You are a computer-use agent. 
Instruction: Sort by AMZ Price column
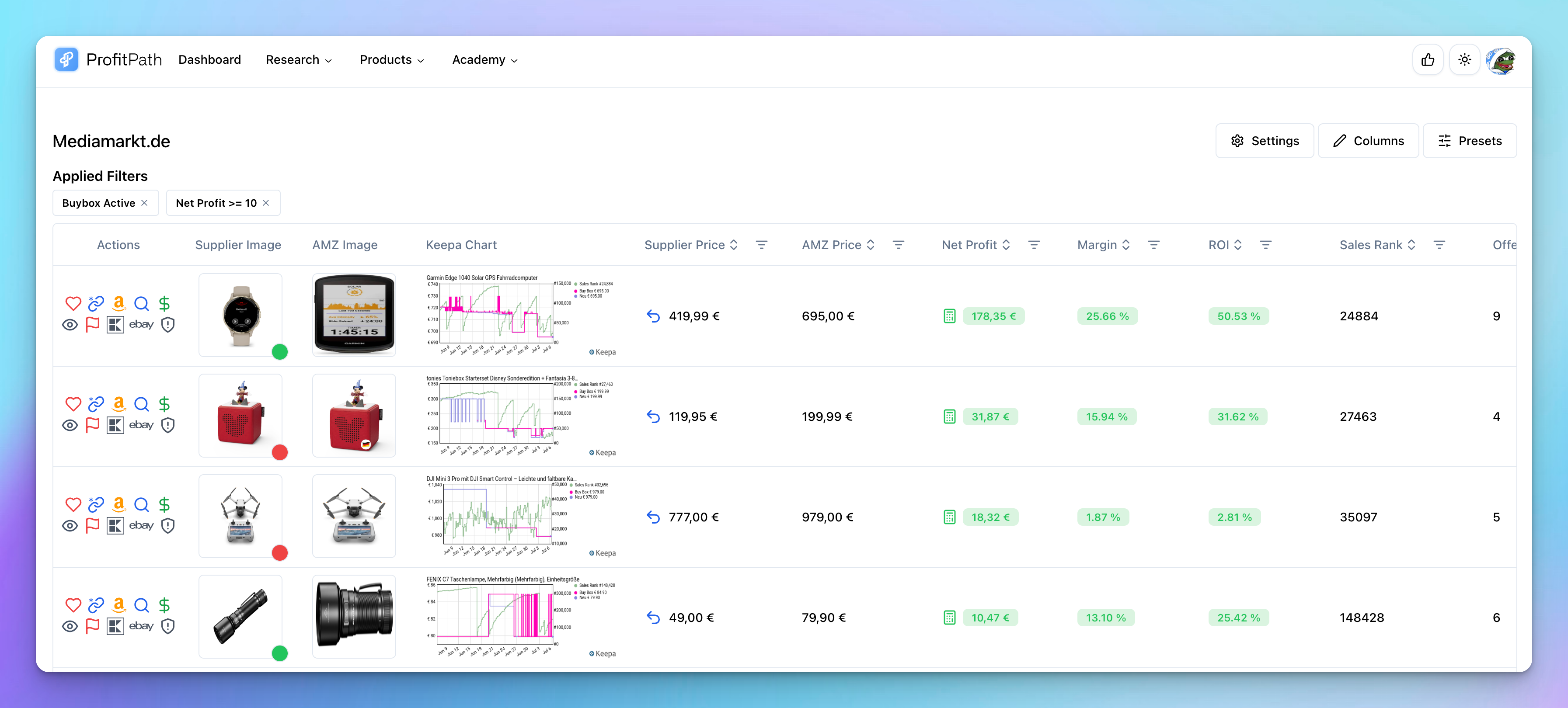(871, 245)
